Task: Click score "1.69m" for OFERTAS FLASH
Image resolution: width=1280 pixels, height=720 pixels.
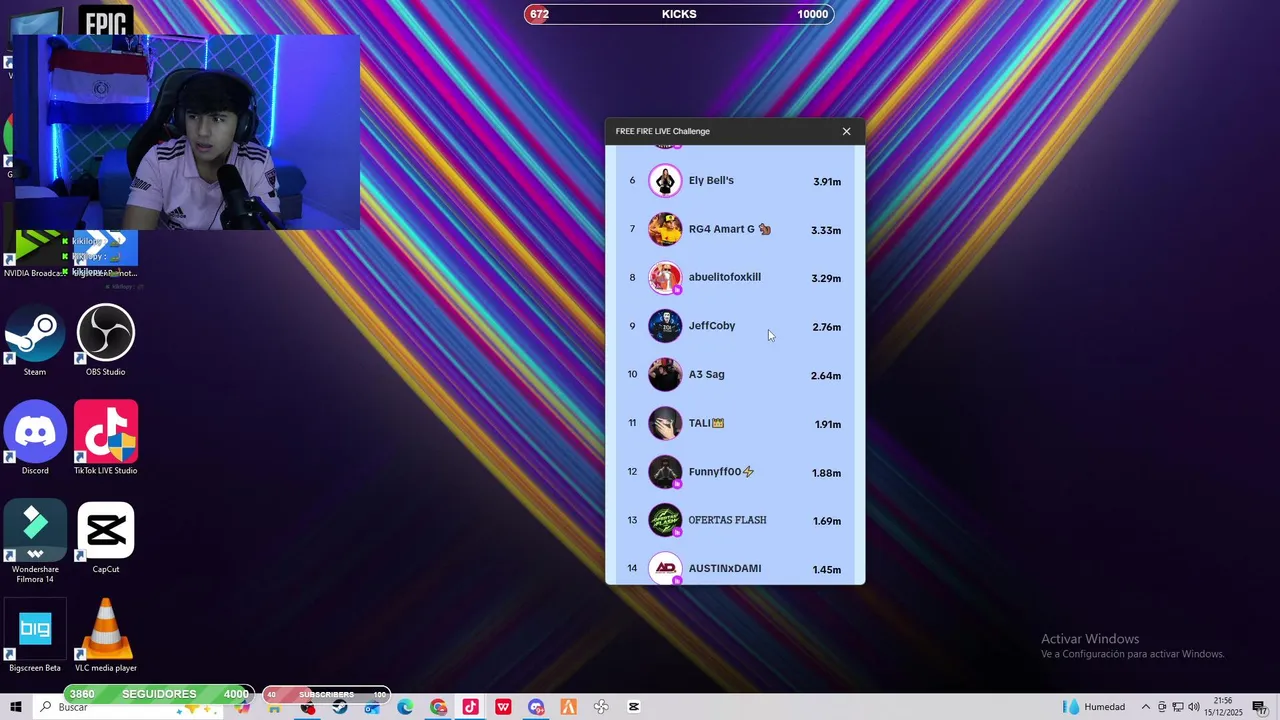Action: click(827, 521)
